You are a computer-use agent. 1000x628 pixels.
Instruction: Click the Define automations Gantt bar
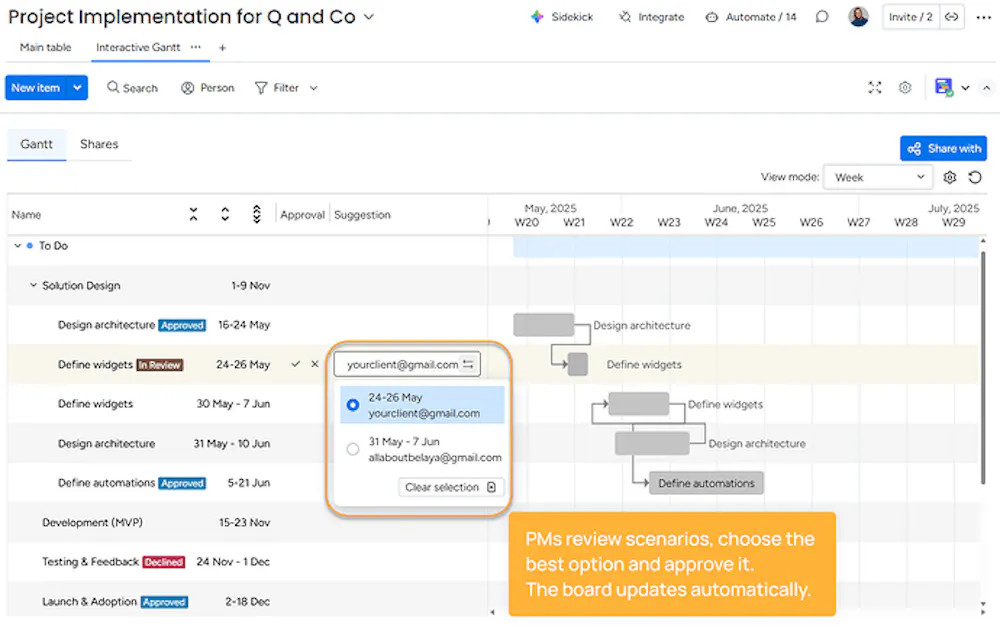(706, 484)
